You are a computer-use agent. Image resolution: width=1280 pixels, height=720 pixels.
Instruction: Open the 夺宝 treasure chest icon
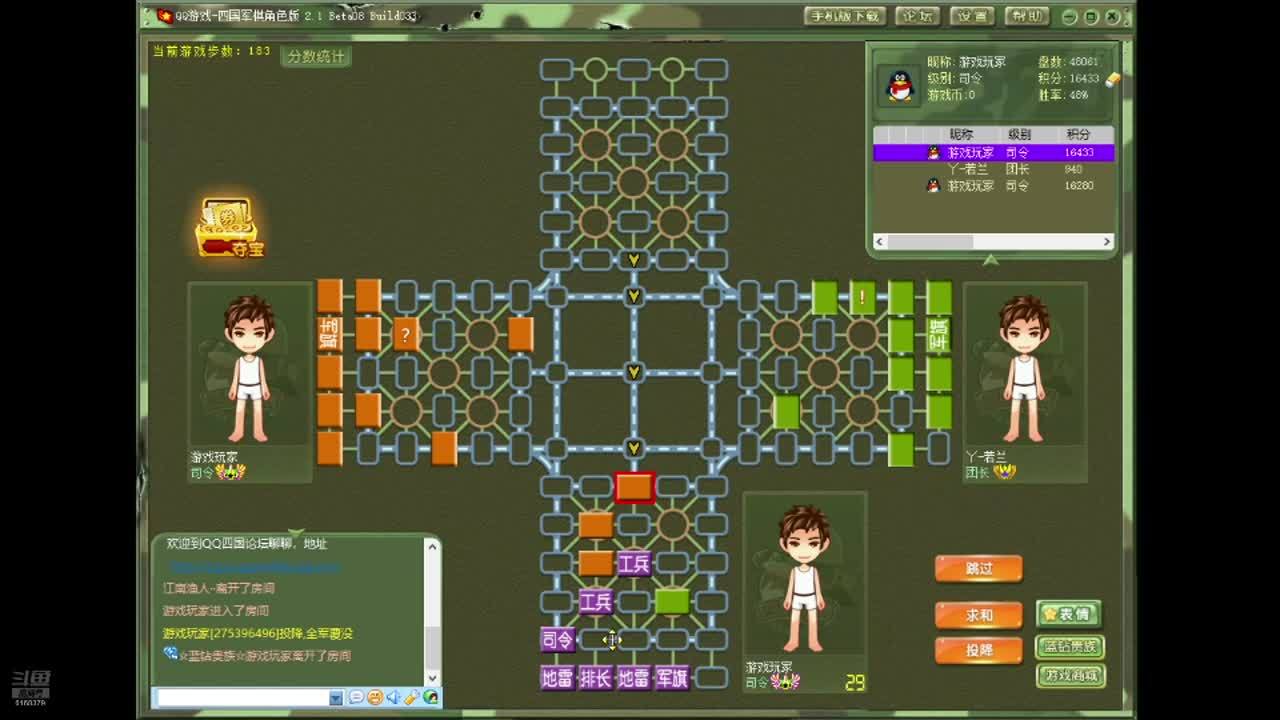point(230,228)
